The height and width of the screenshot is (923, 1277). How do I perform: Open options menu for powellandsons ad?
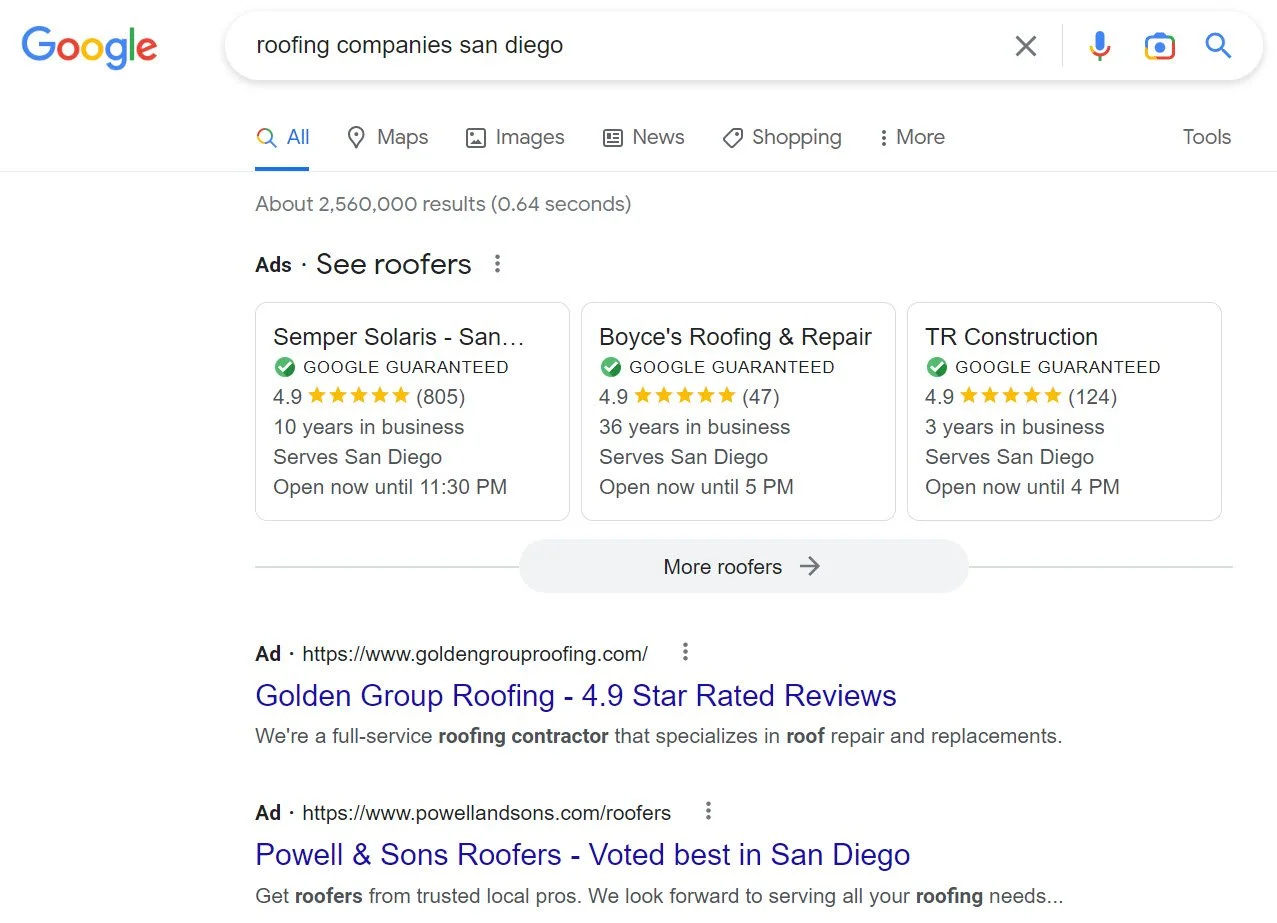[708, 810]
